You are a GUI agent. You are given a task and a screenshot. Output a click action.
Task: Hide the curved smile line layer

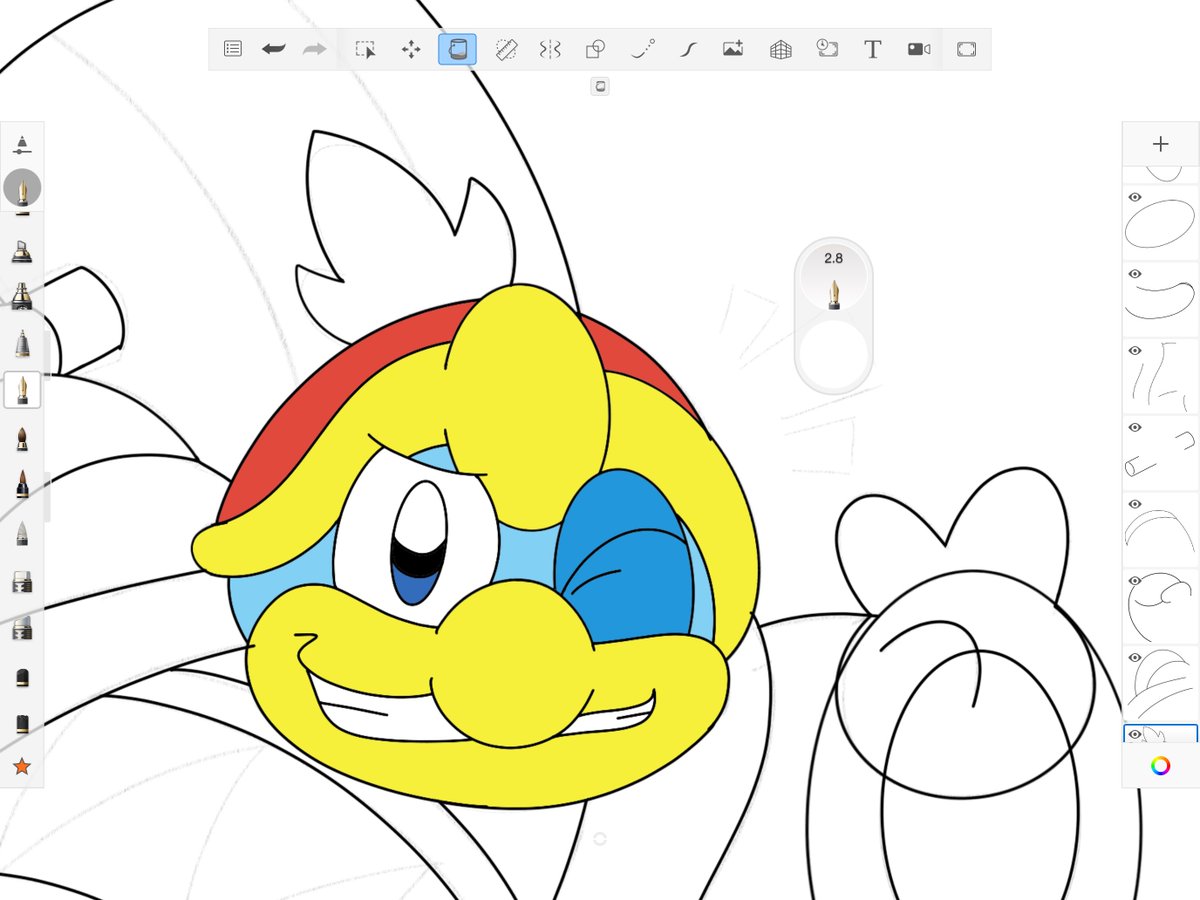point(1135,274)
